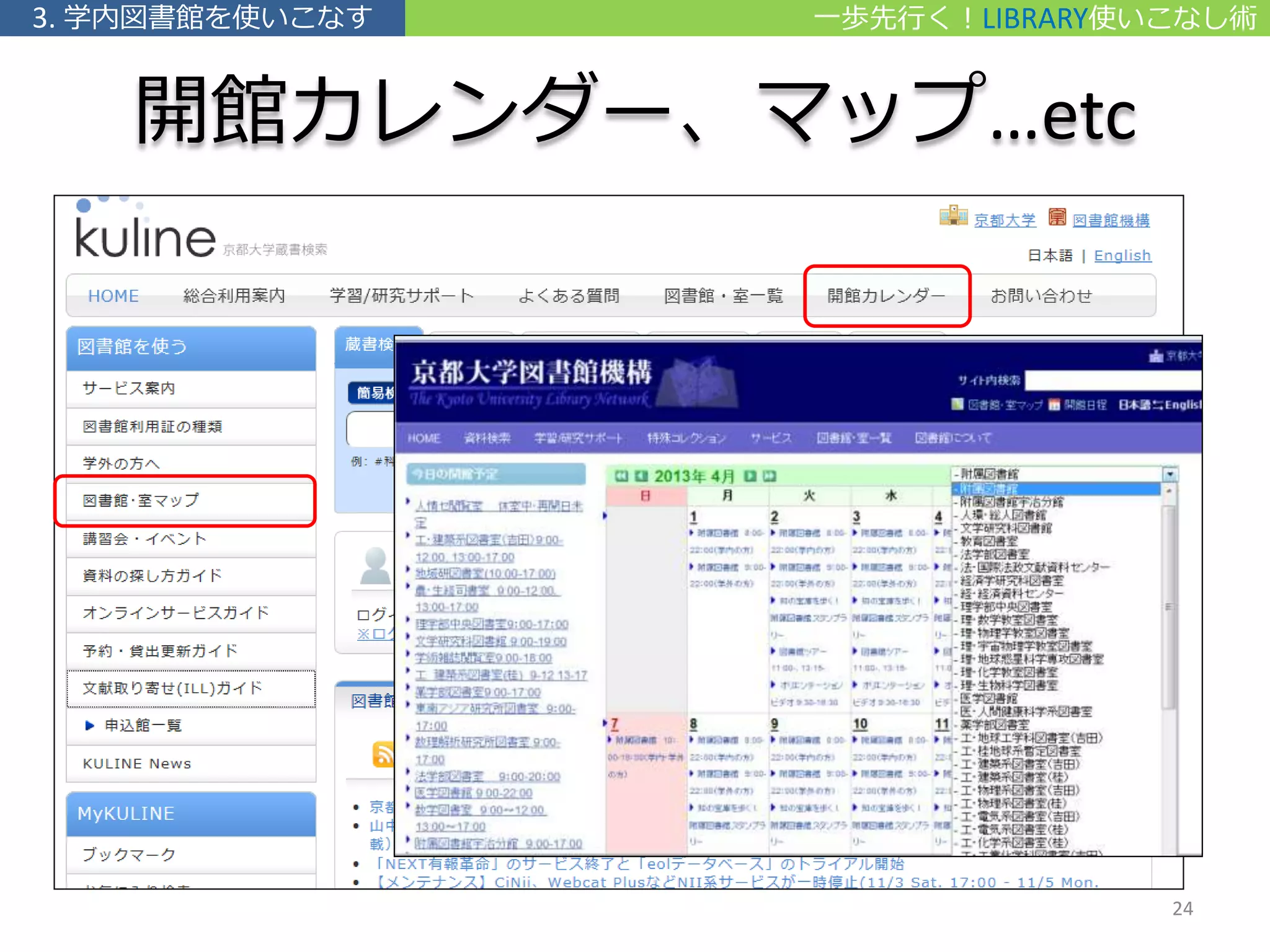Click the kuline catalog search input box
This screenshot has height=952, width=1270.
tap(370, 428)
